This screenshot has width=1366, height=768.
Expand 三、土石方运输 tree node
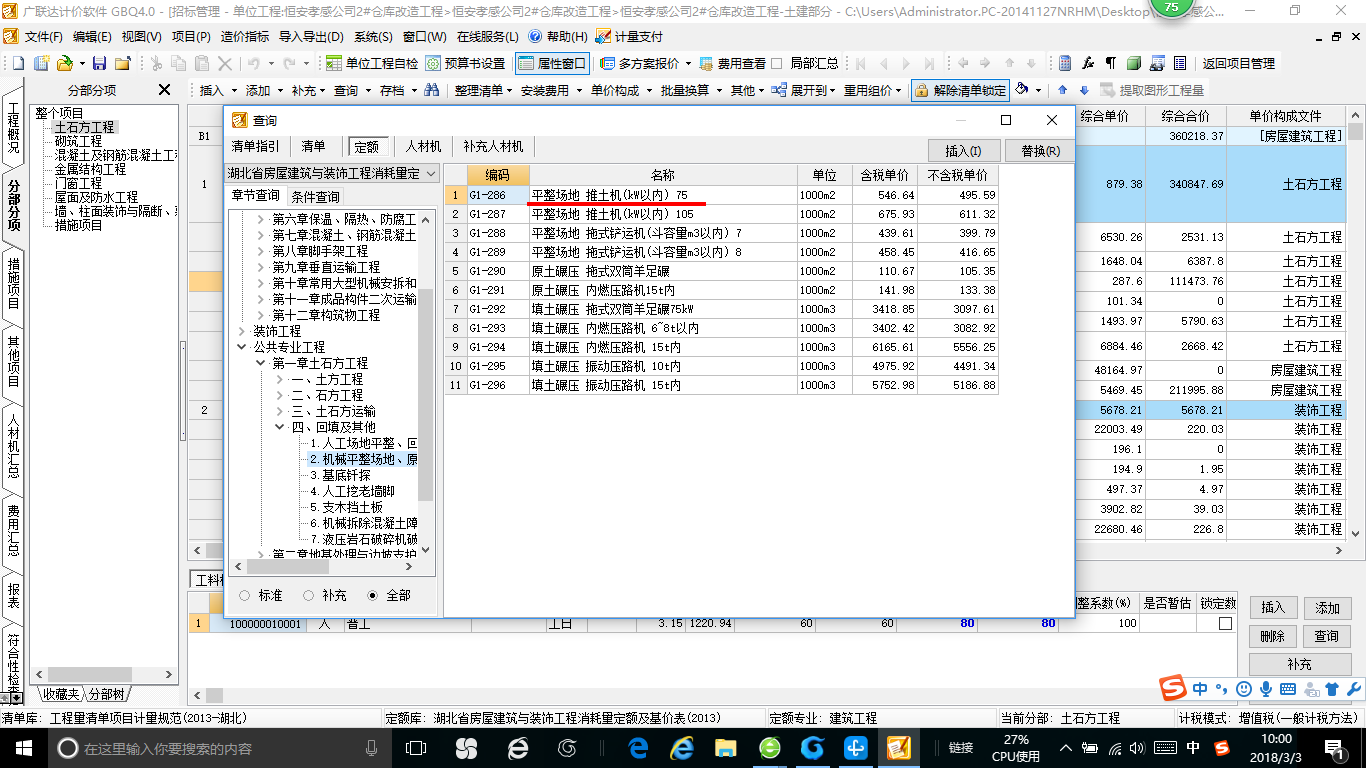pyautogui.click(x=280, y=411)
